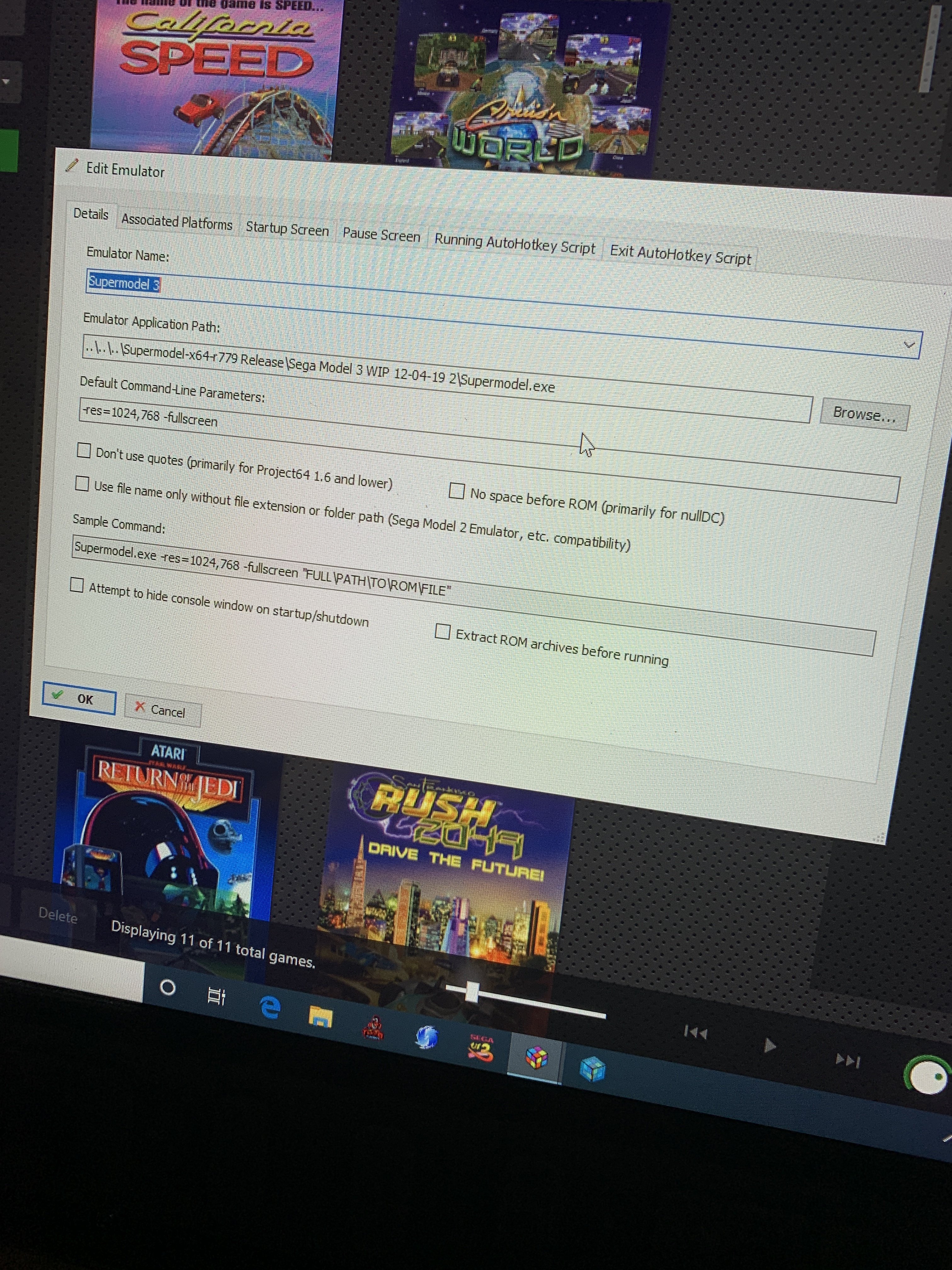Open the Pause Screen tab
The image size is (952, 1270).
[x=381, y=235]
